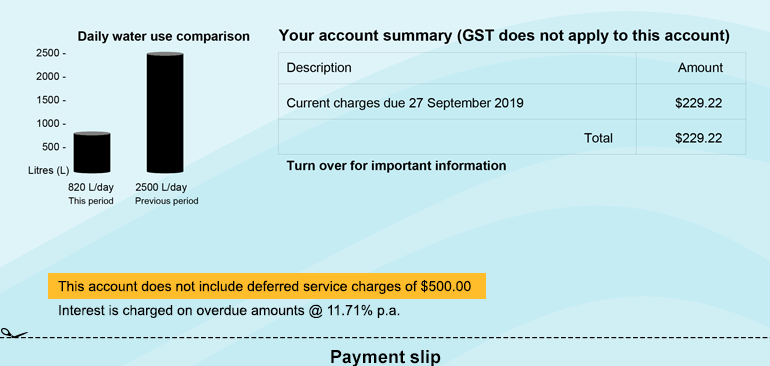Select the 820 L/day bar in the chart

click(x=92, y=152)
